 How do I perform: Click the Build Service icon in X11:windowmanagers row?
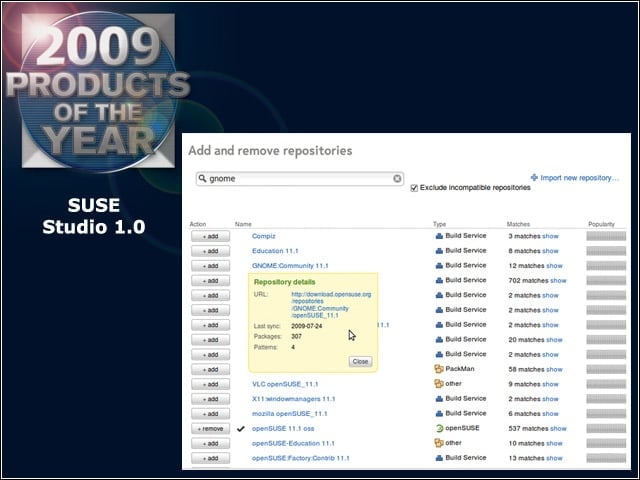click(439, 399)
